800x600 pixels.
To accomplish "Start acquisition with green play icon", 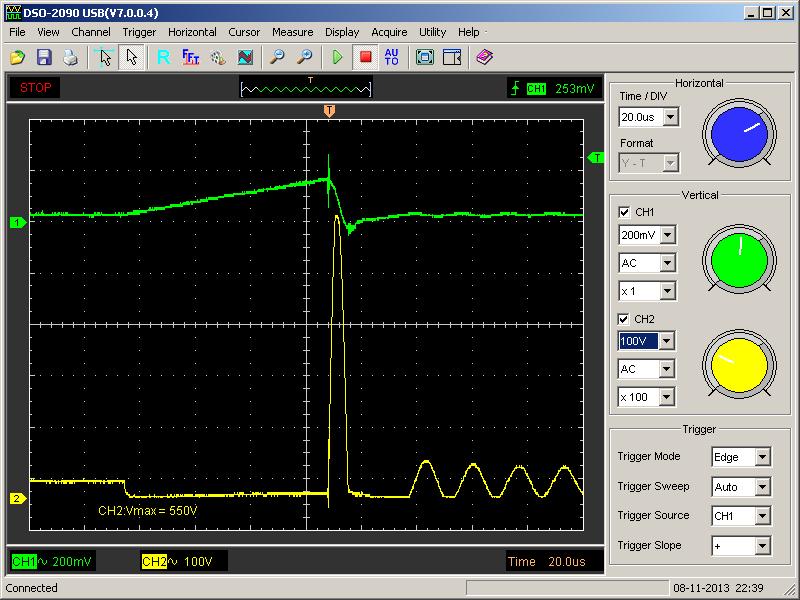I will pos(337,57).
